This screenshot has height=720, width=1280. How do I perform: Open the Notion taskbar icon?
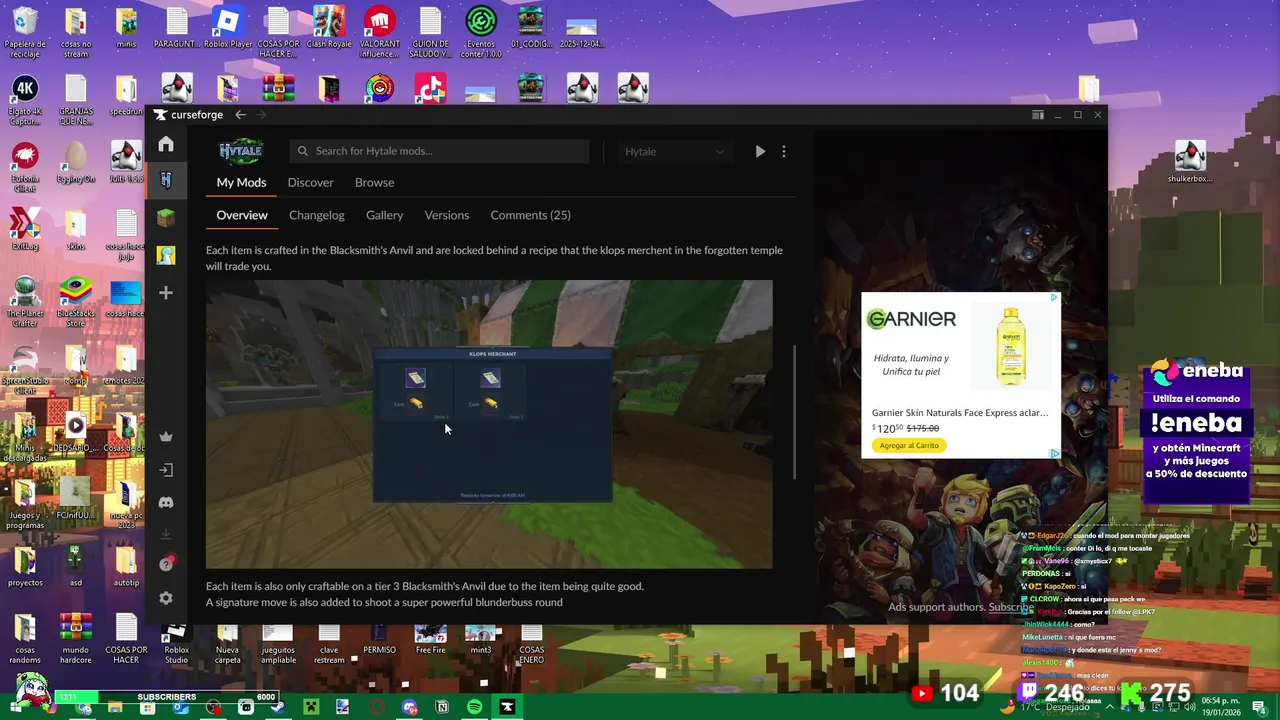(442, 707)
